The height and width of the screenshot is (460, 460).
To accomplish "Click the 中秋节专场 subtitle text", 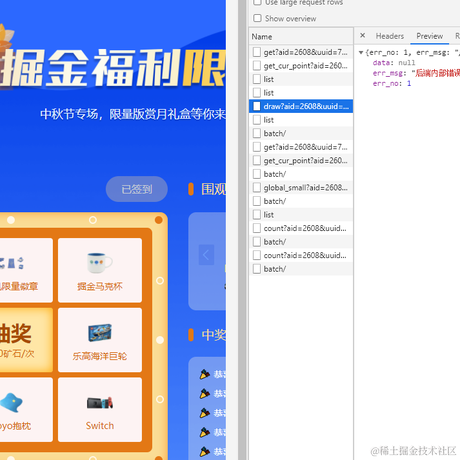I will [x=133, y=114].
